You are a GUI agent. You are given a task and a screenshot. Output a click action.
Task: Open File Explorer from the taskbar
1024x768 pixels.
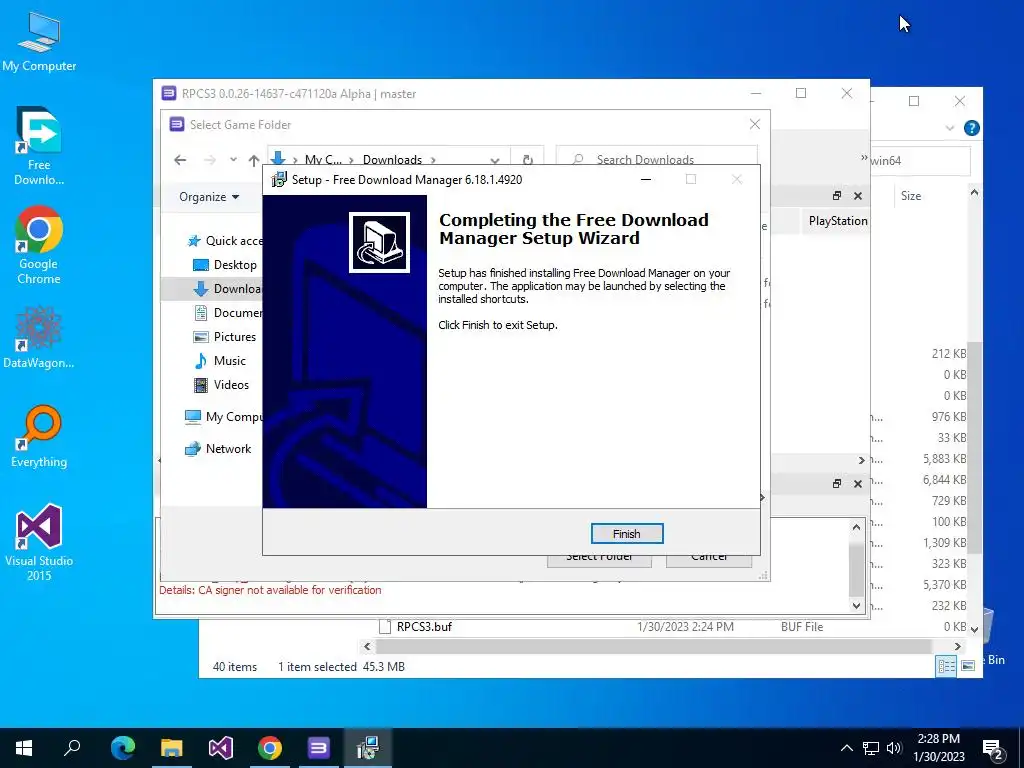point(171,748)
